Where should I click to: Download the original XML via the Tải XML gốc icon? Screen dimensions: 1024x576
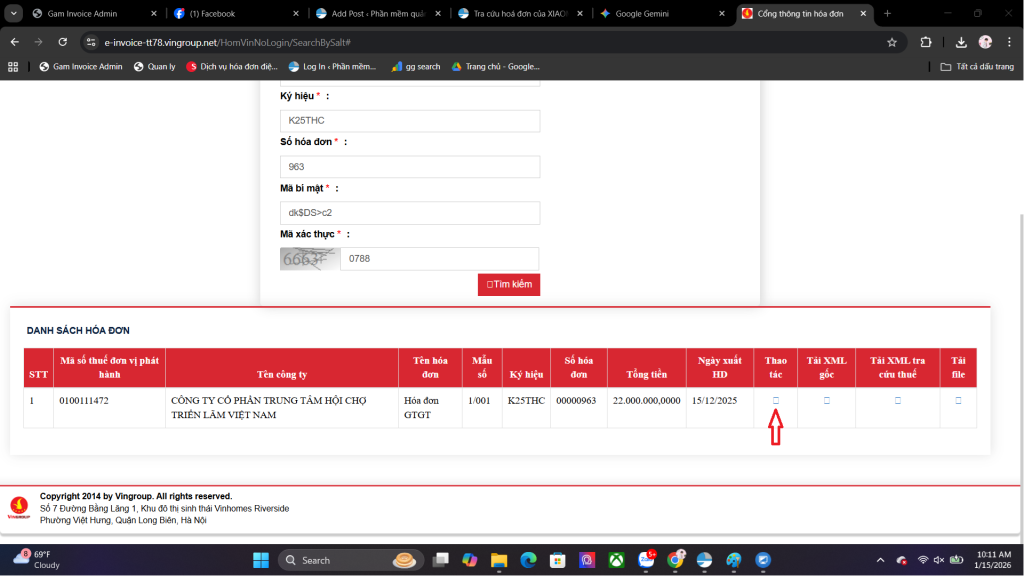(x=826, y=400)
